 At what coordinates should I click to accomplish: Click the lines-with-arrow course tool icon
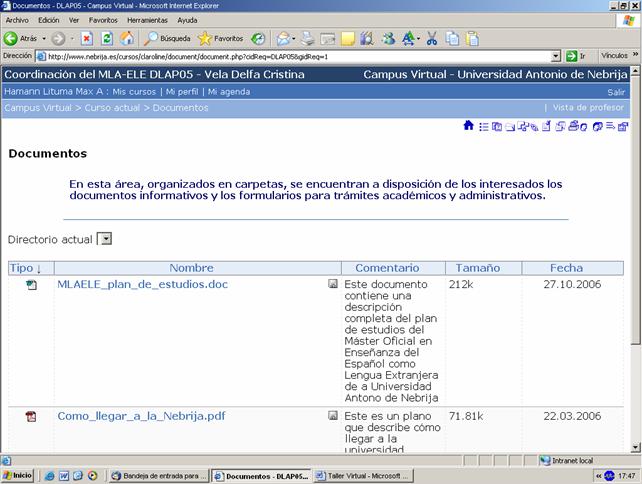pyautogui.click(x=610, y=126)
